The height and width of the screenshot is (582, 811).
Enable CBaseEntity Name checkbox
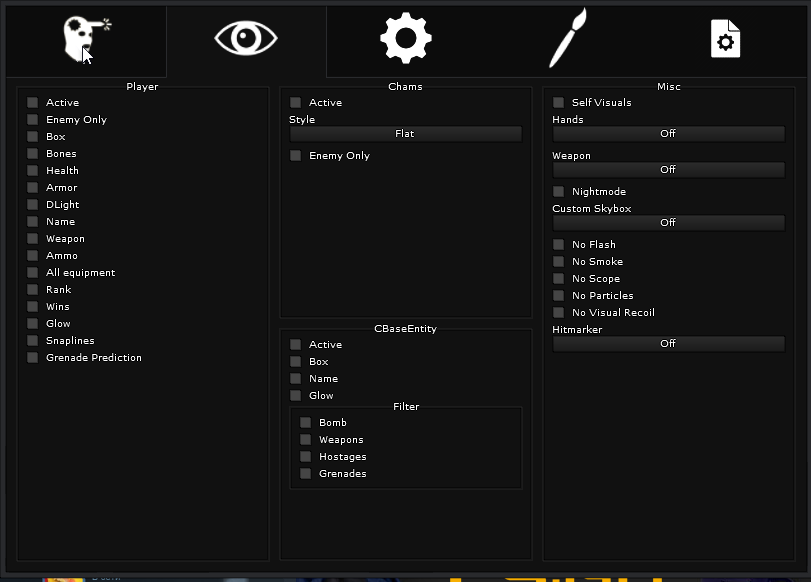tap(296, 379)
